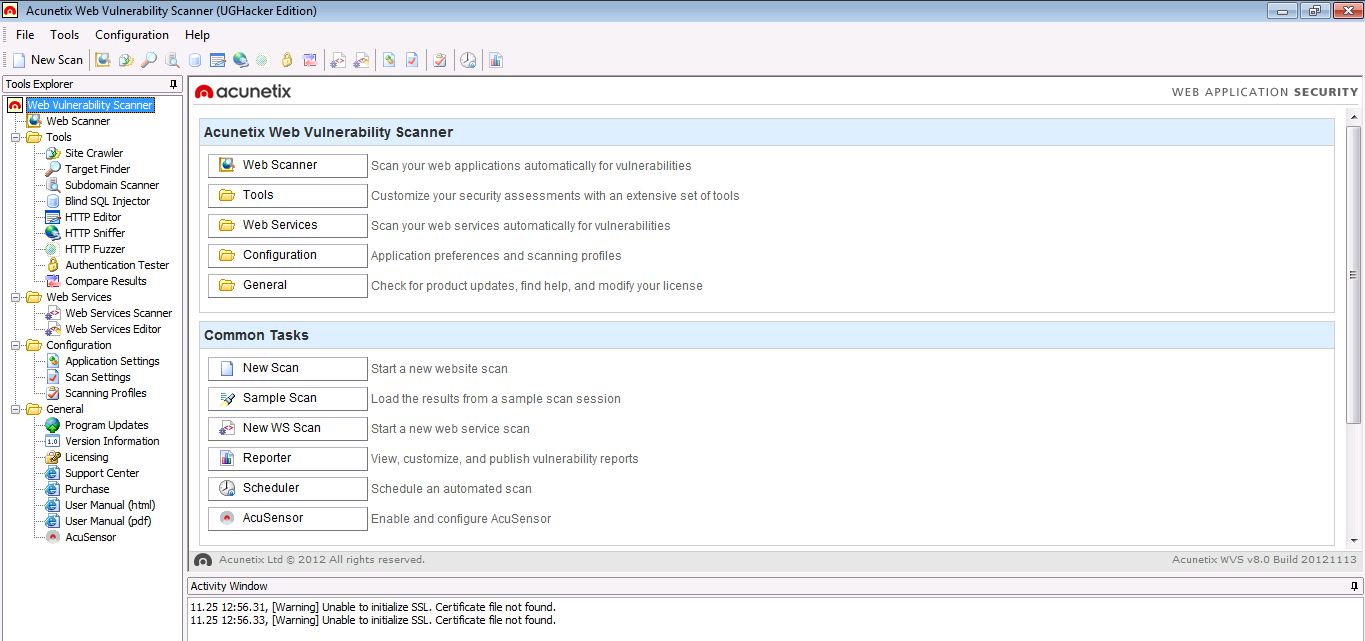Click the HTTP Fuzzer toolbar icon
Image resolution: width=1365 pixels, height=641 pixels.
(262, 60)
